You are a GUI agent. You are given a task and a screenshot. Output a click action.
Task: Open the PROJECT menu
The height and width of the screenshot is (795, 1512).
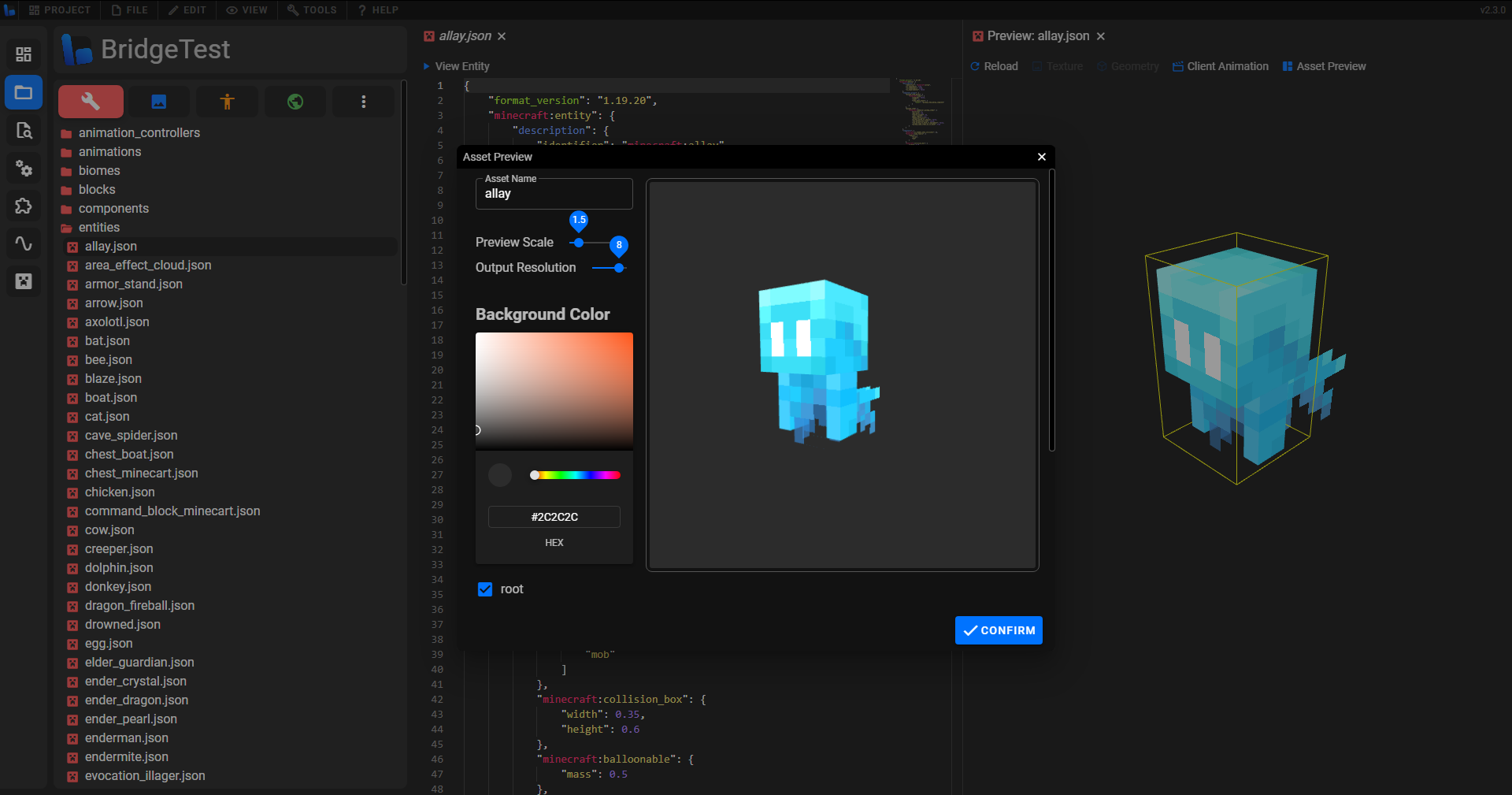click(x=60, y=10)
